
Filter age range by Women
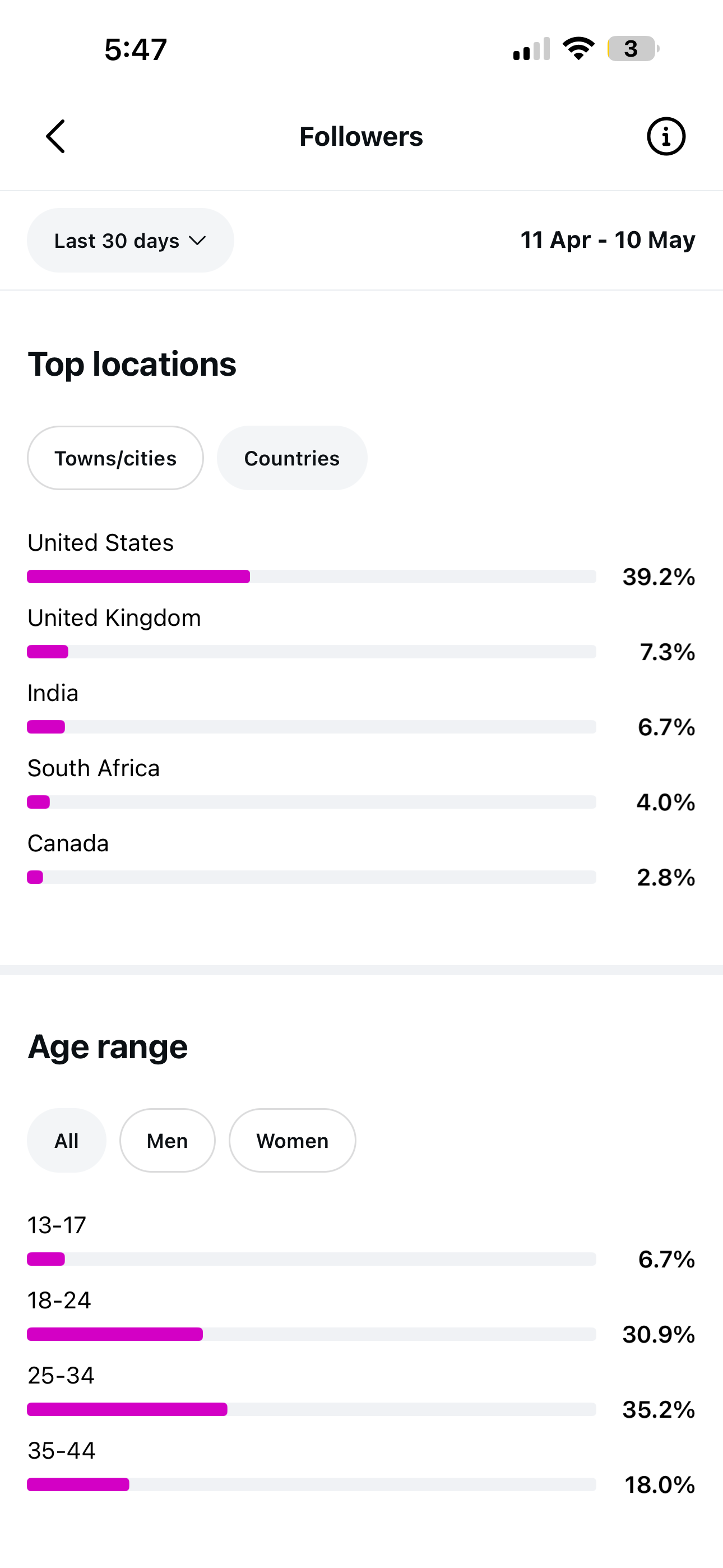(292, 1140)
